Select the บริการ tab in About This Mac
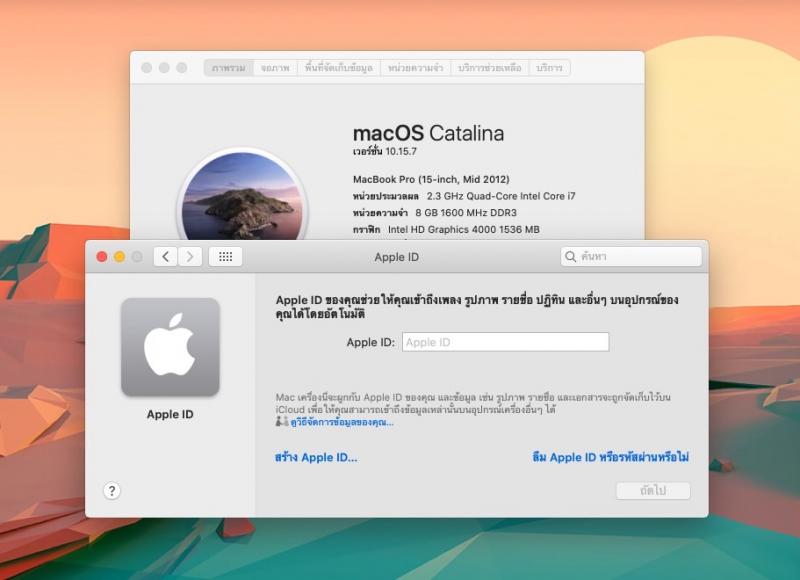Viewport: 800px width, 580px height. (549, 68)
